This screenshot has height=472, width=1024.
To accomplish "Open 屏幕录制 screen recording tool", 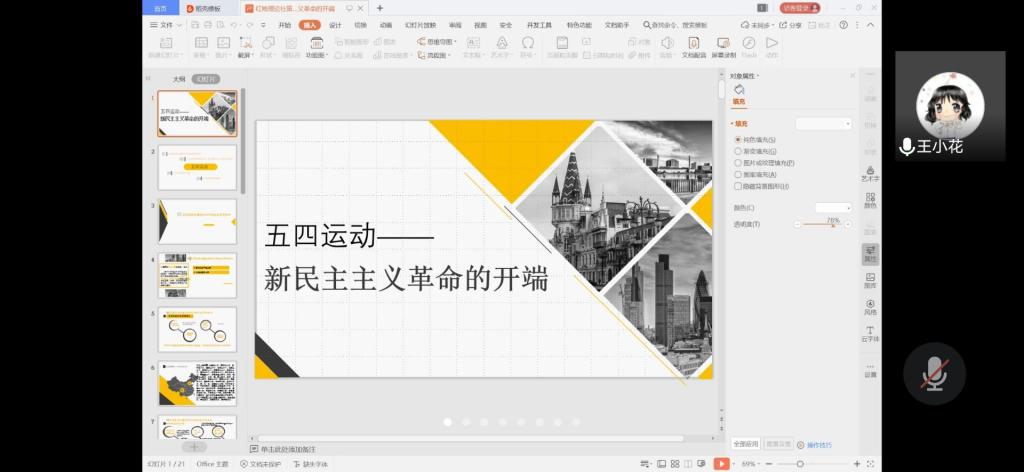I will click(x=723, y=47).
